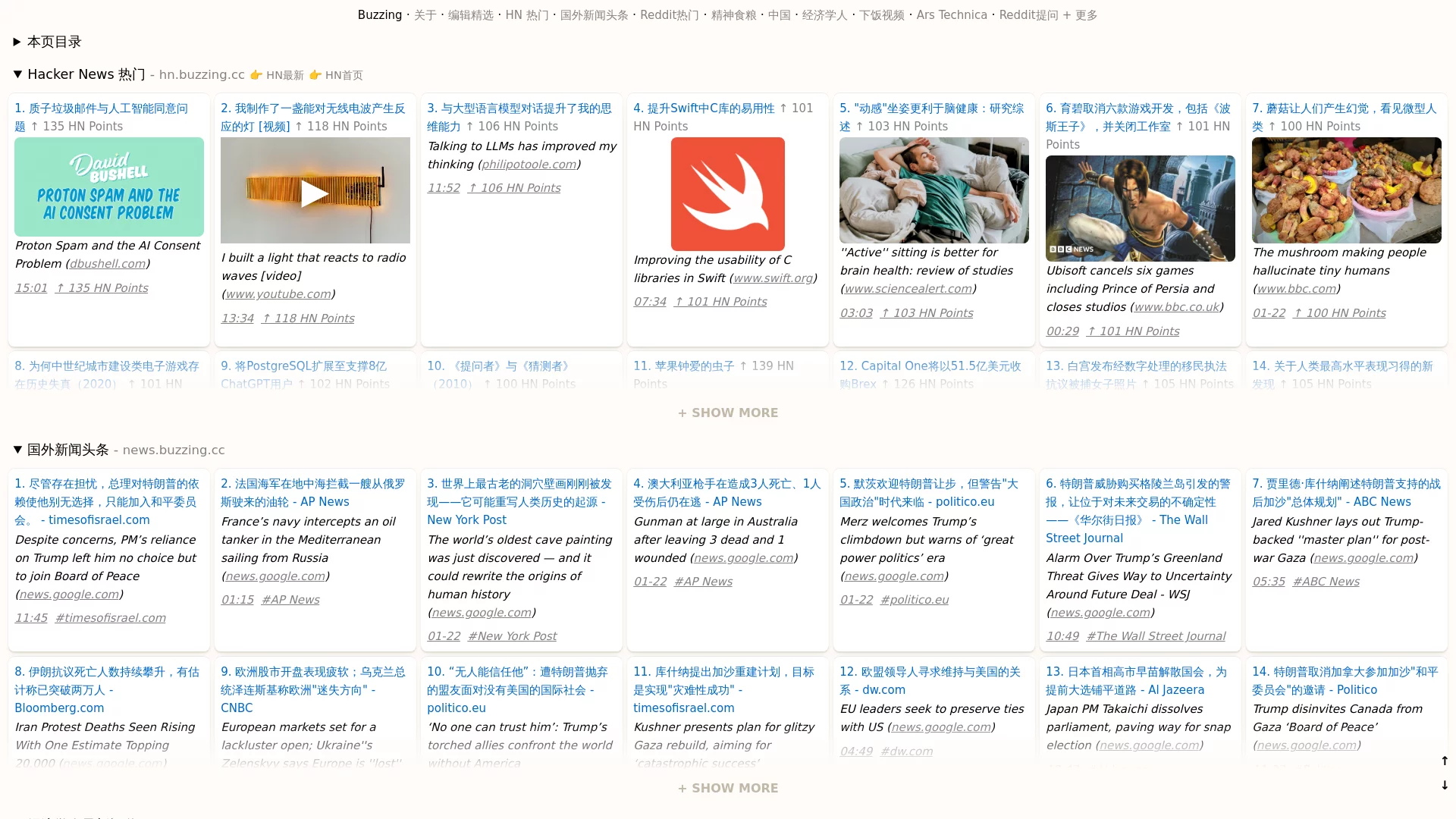Image resolution: width=1456 pixels, height=819 pixels.
Task: Click the man sleeping on couch thumbnail
Action: (x=934, y=190)
